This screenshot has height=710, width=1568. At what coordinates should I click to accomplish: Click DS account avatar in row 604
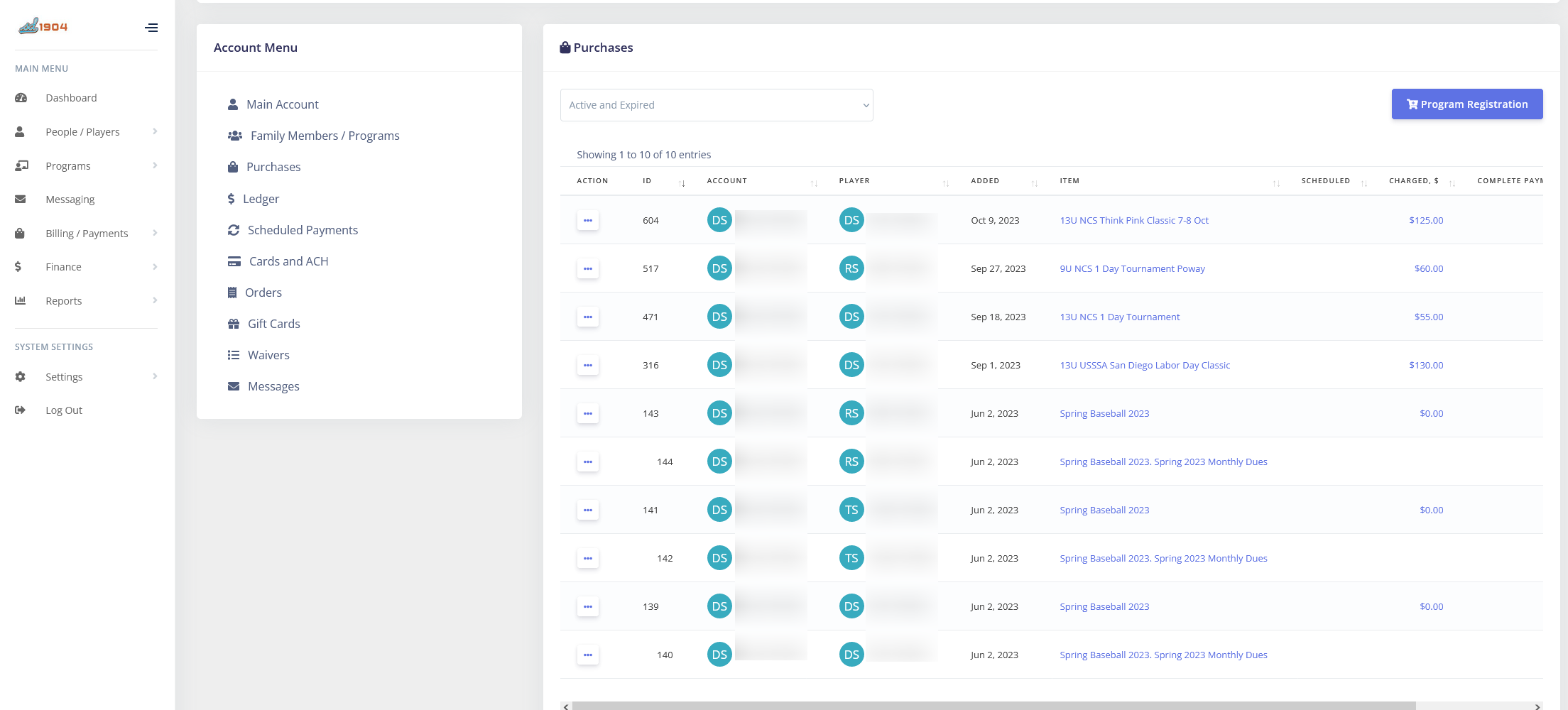pyautogui.click(x=719, y=220)
